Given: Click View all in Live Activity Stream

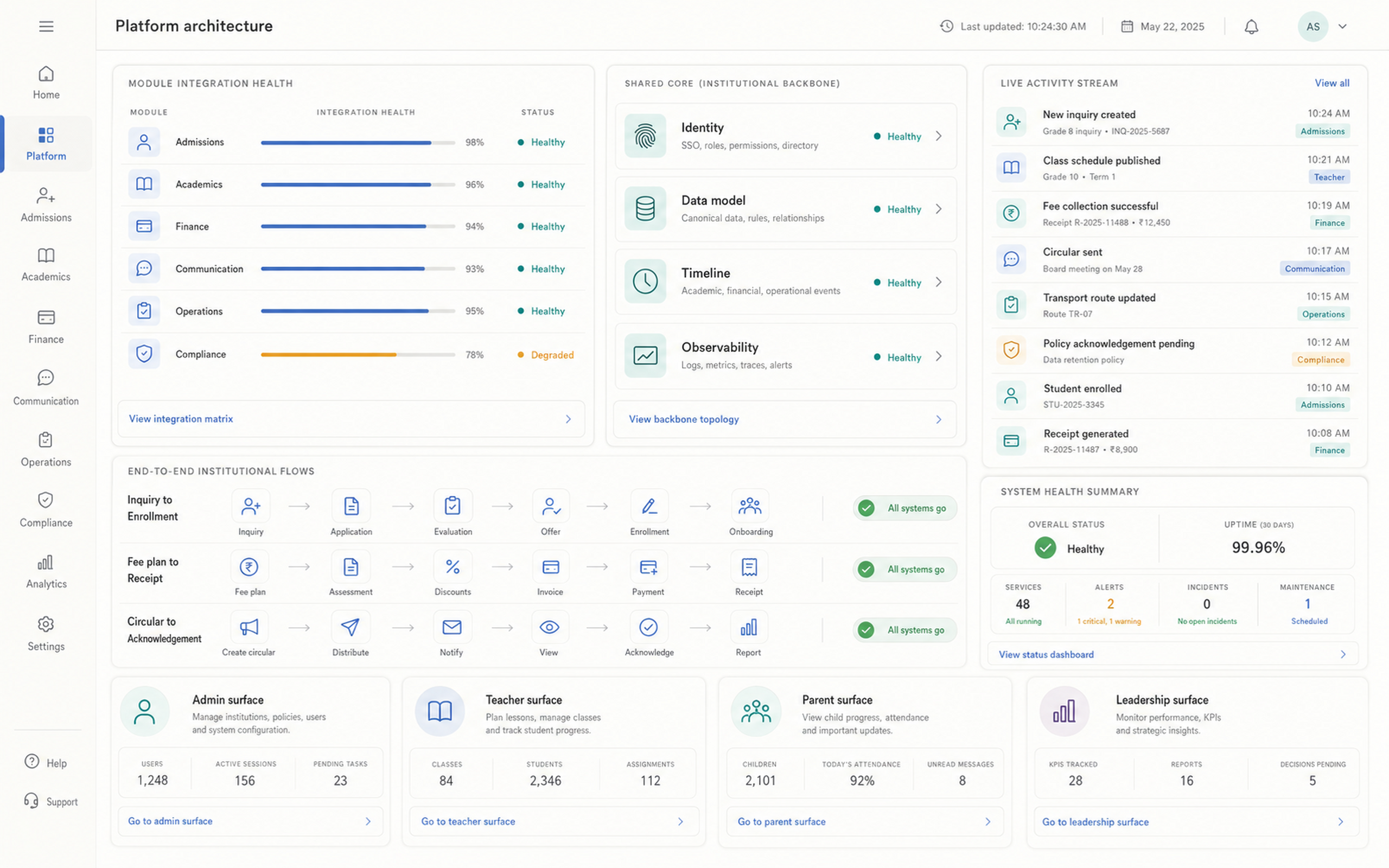Looking at the screenshot, I should [x=1331, y=83].
